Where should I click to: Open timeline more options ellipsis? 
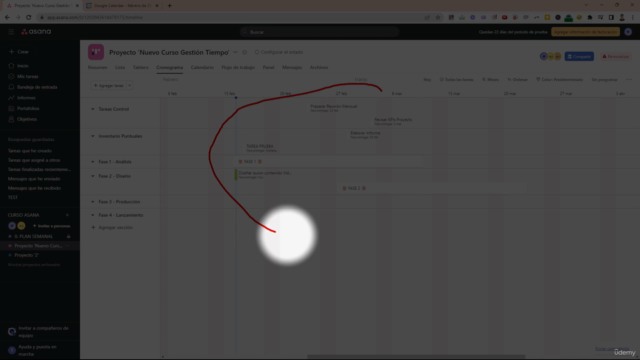pos(629,80)
